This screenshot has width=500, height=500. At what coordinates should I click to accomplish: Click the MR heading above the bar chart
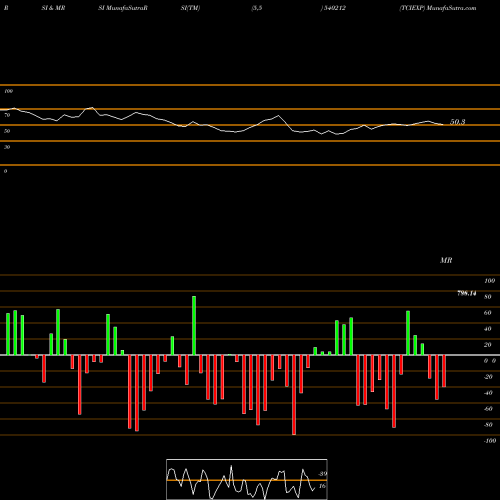[446, 260]
